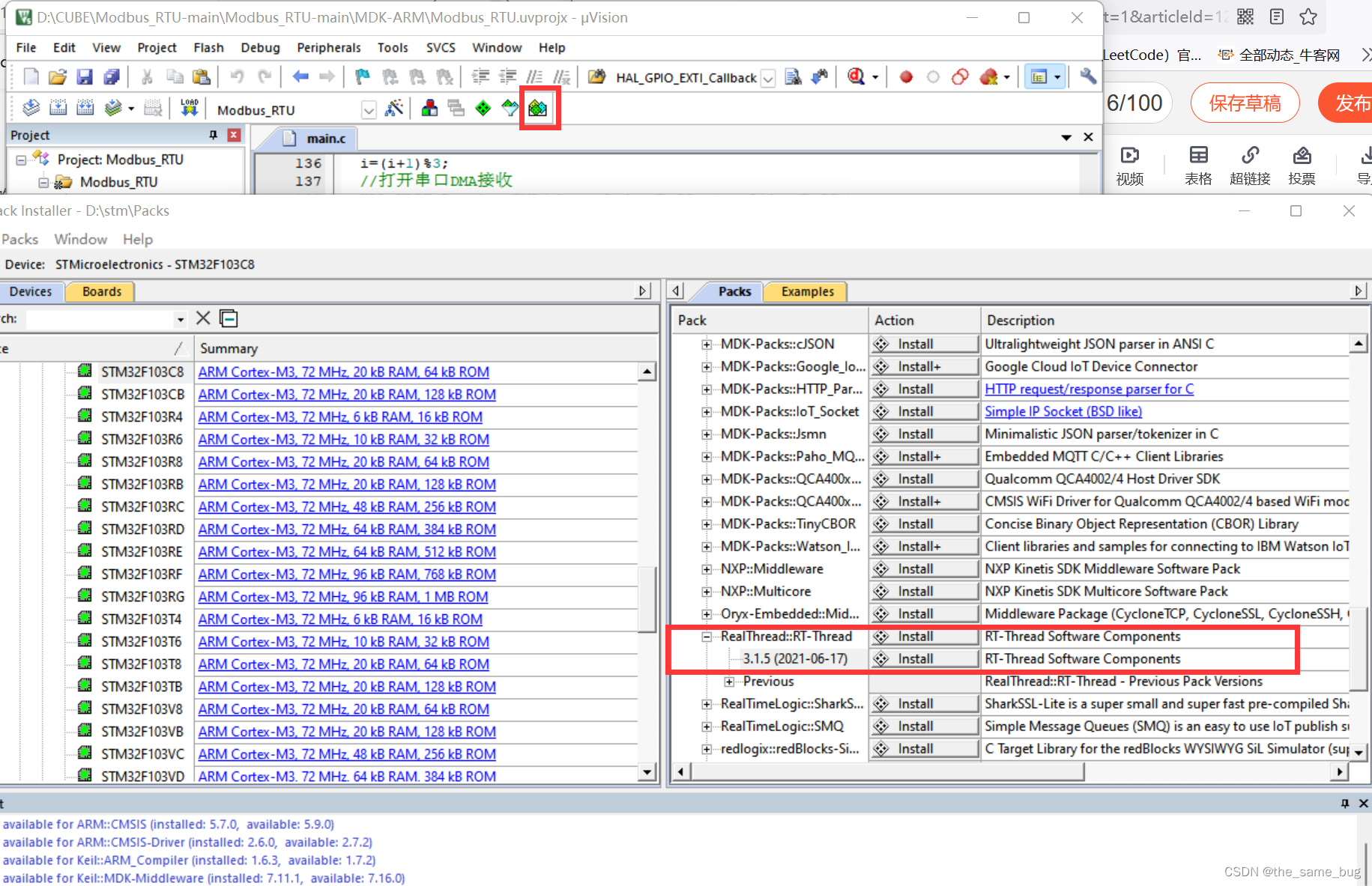Click the Select Software Packs icon
This screenshot has width=1372, height=886.
(510, 109)
